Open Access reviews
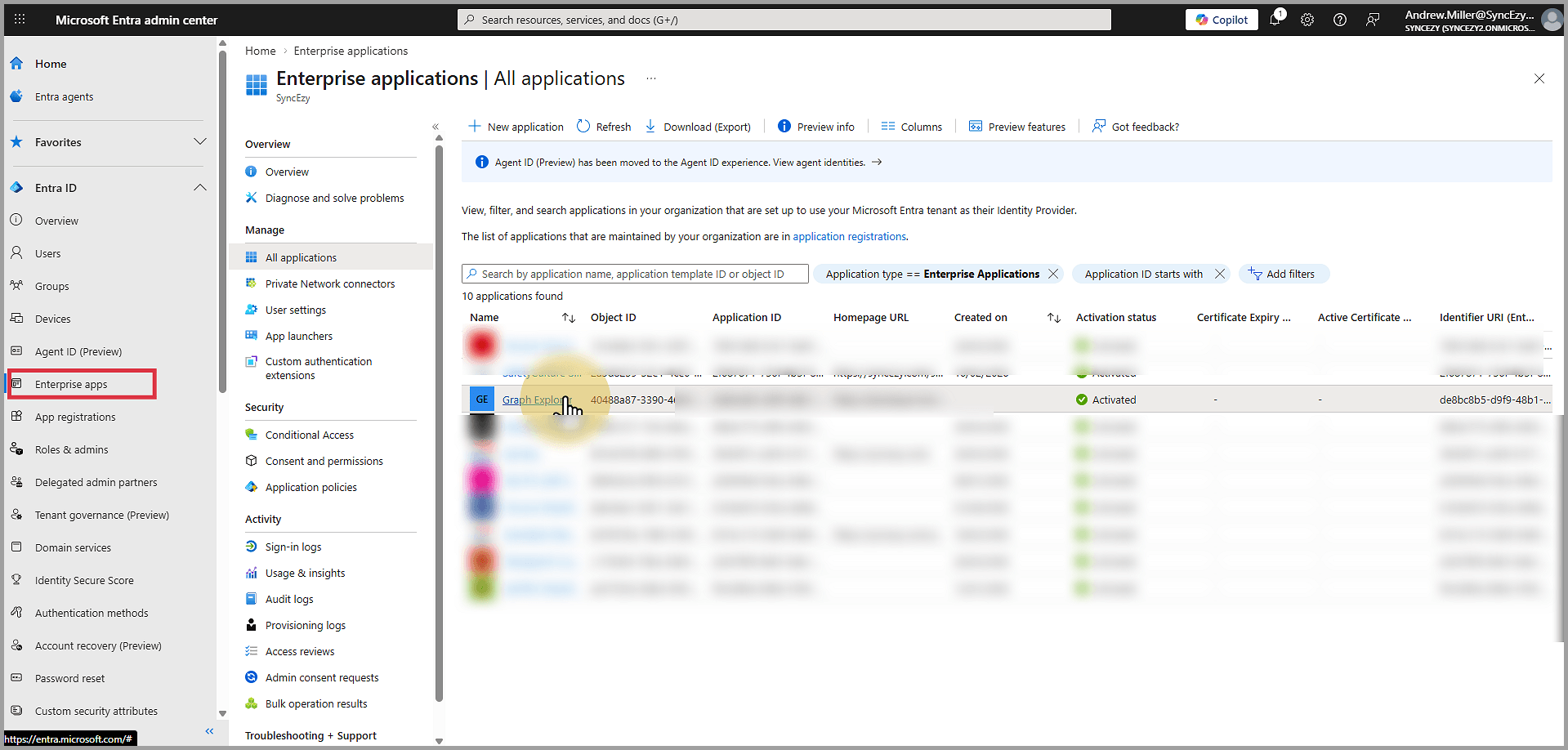Image resolution: width=1568 pixels, height=750 pixels. (300, 651)
